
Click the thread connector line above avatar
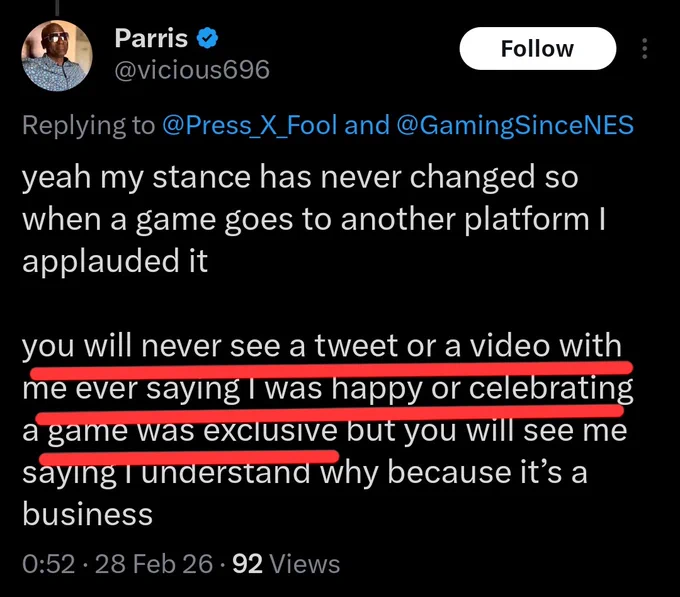pos(57,7)
